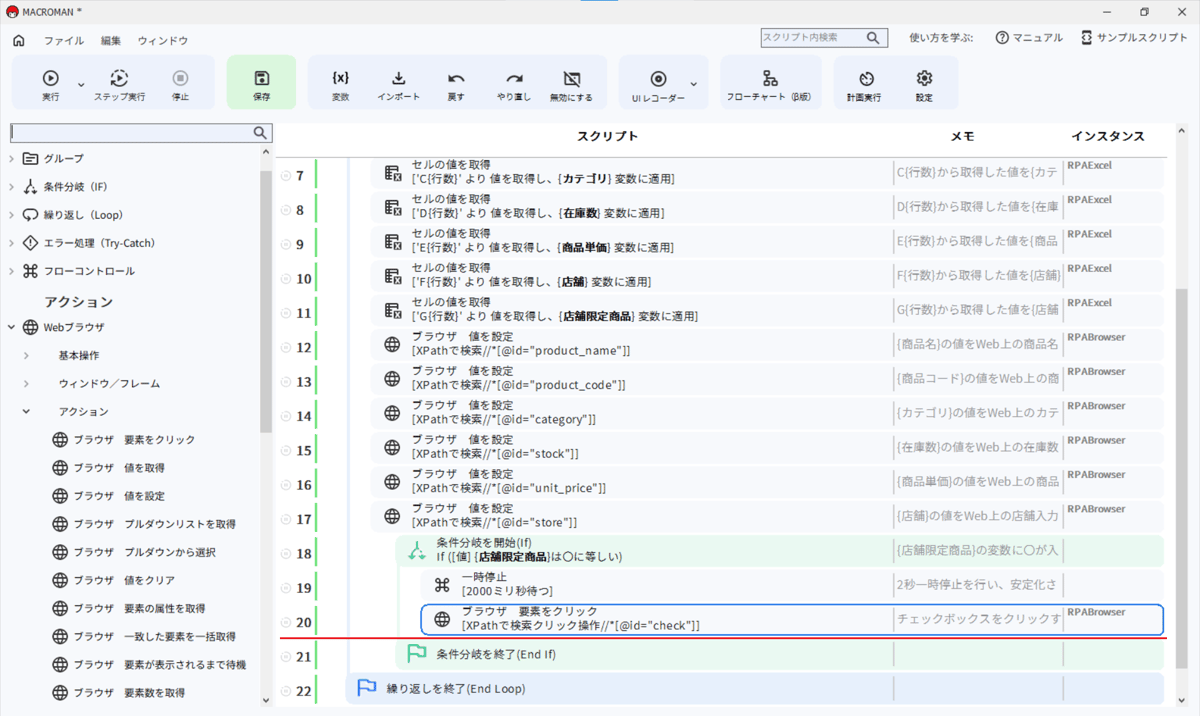
Task: Toggle breakpoint circle on line 9
Action: [x=286, y=244]
